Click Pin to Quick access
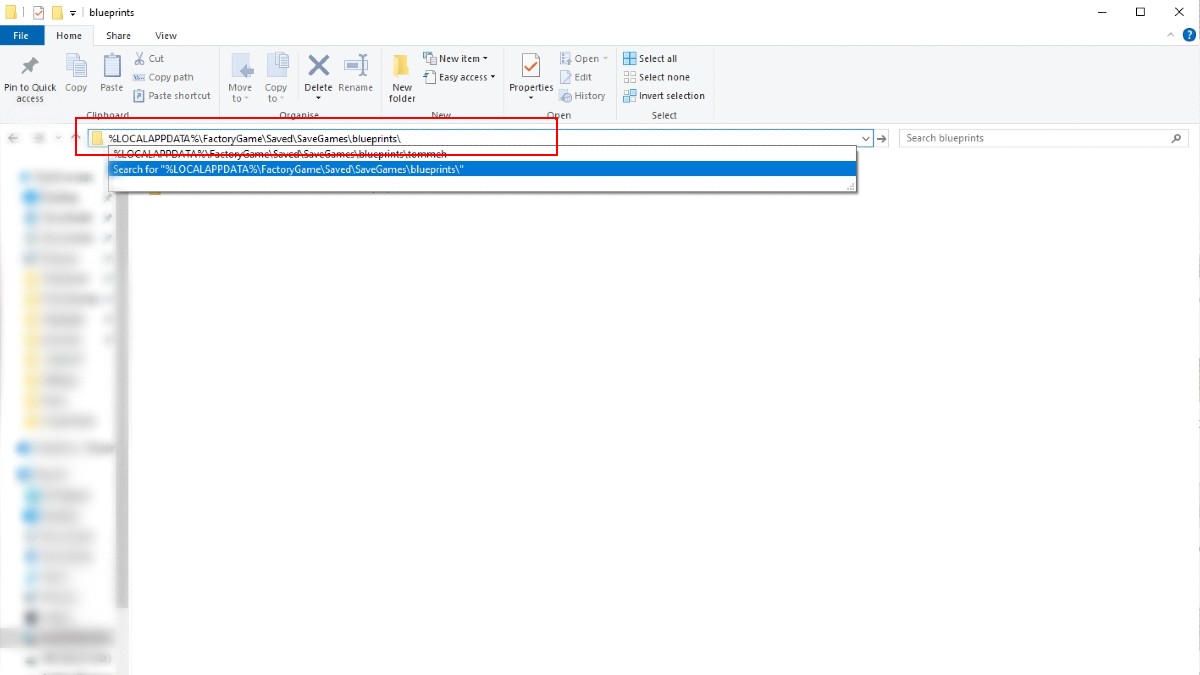The image size is (1200, 675). (x=29, y=76)
